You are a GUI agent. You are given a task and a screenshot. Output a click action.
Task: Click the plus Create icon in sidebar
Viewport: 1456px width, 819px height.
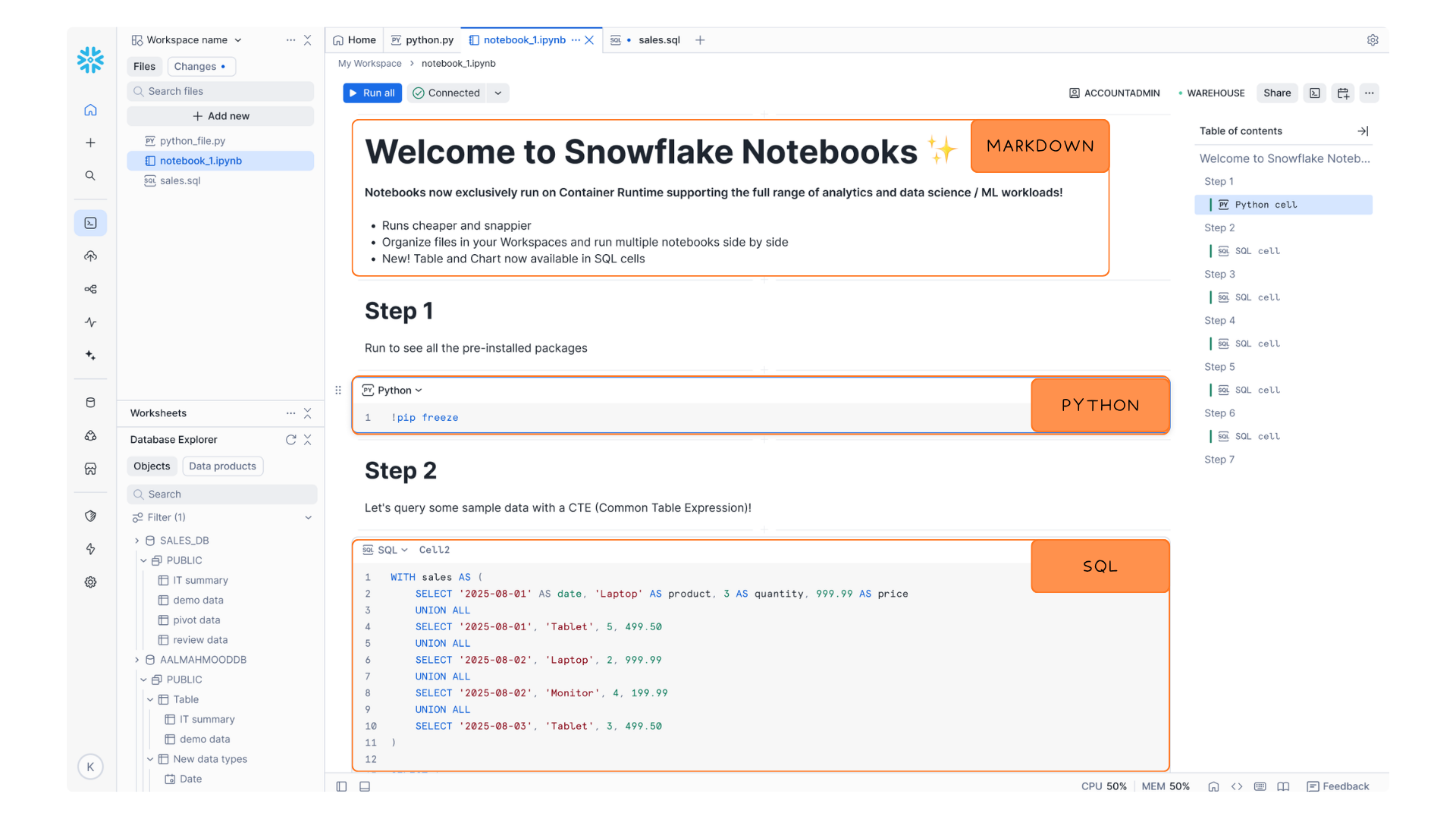[90, 143]
